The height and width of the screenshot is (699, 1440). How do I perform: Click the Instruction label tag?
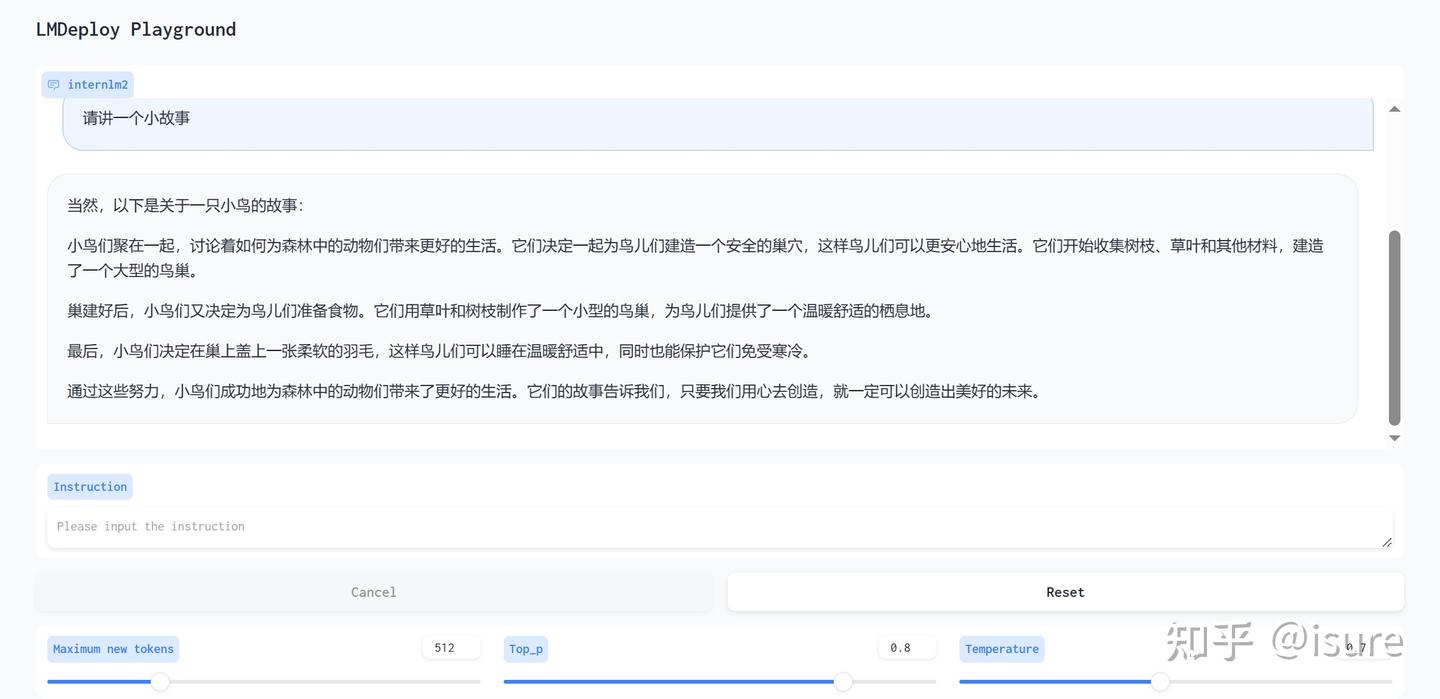click(89, 486)
